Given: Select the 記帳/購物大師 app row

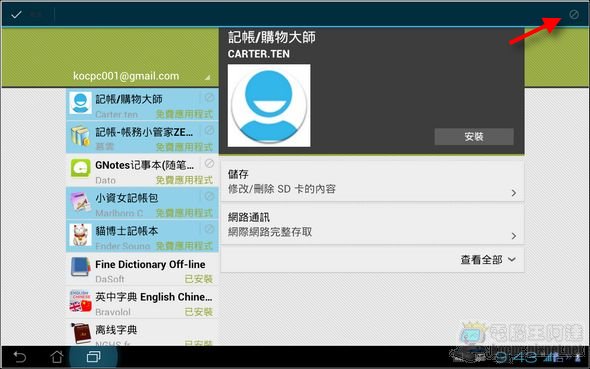Looking at the screenshot, I should pyautogui.click(x=142, y=105).
